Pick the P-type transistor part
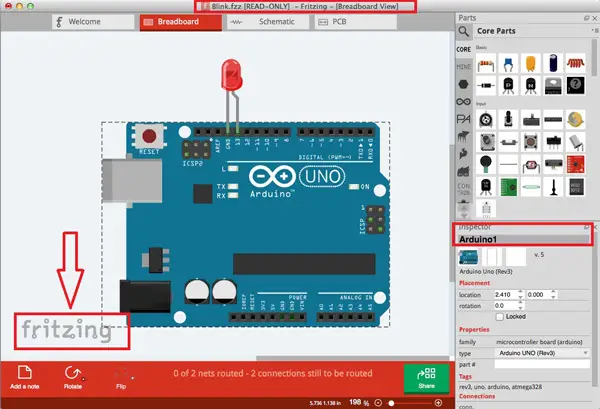Viewport: 600px width, 409px height. pyautogui.click(x=508, y=85)
